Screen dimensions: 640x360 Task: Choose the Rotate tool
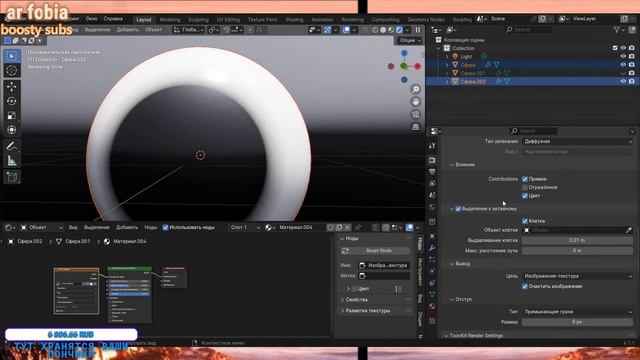(11, 101)
